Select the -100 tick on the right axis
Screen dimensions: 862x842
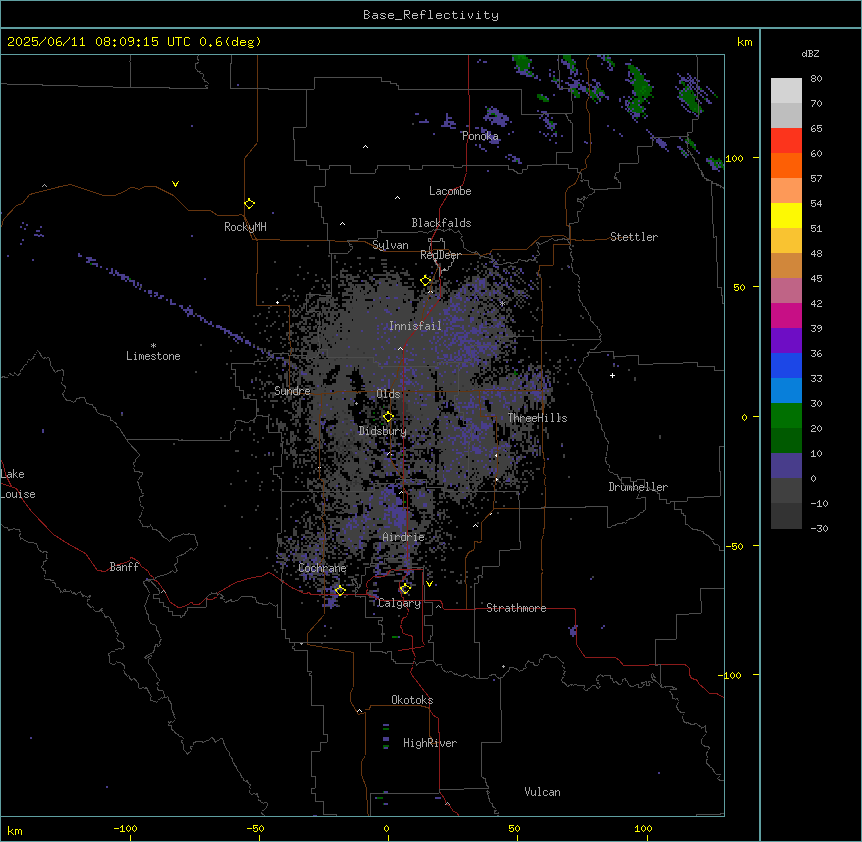[x=731, y=675]
